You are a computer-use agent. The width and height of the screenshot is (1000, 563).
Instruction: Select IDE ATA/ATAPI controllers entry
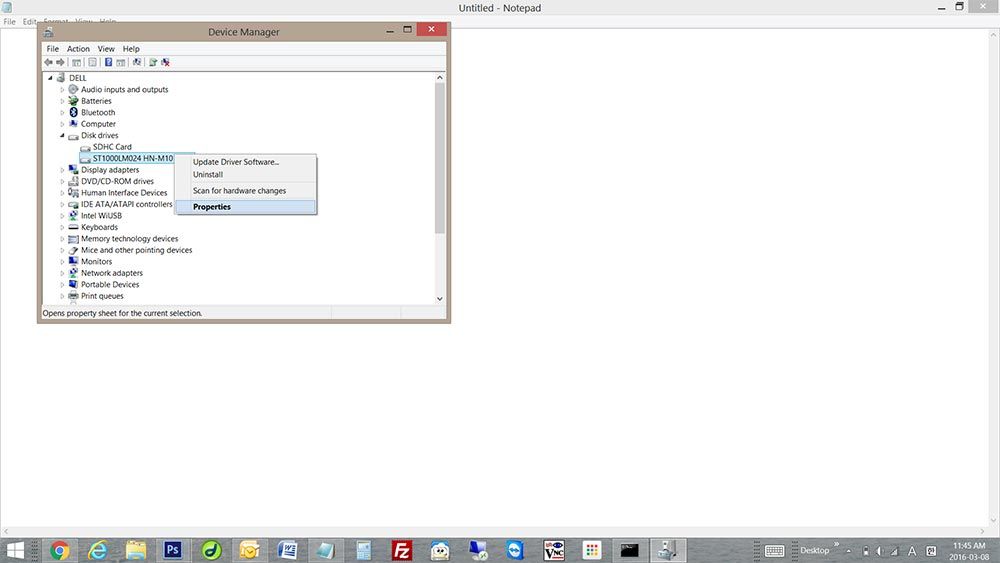tap(126, 204)
